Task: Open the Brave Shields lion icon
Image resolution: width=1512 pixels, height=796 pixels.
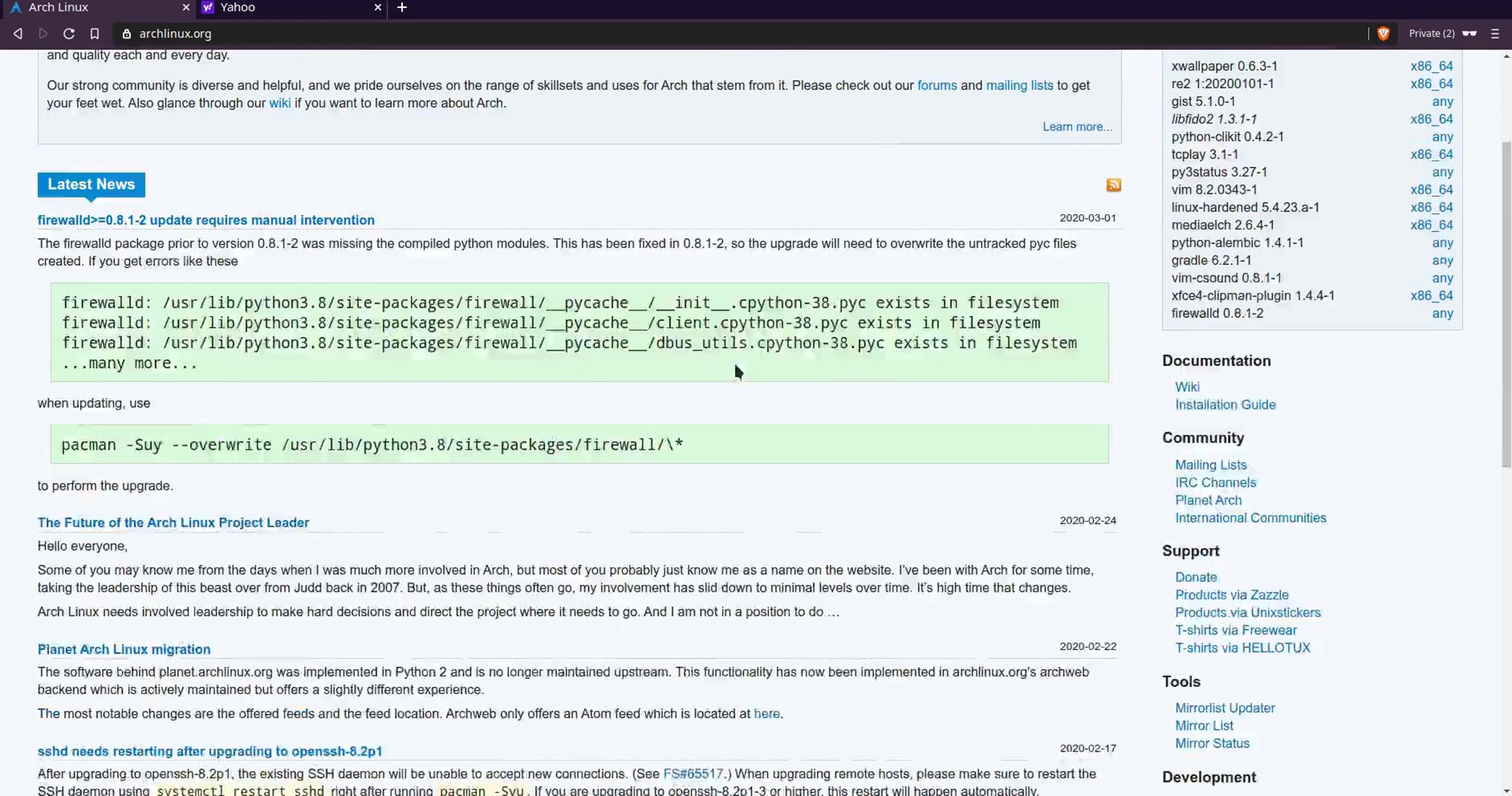Action: 1383,33
